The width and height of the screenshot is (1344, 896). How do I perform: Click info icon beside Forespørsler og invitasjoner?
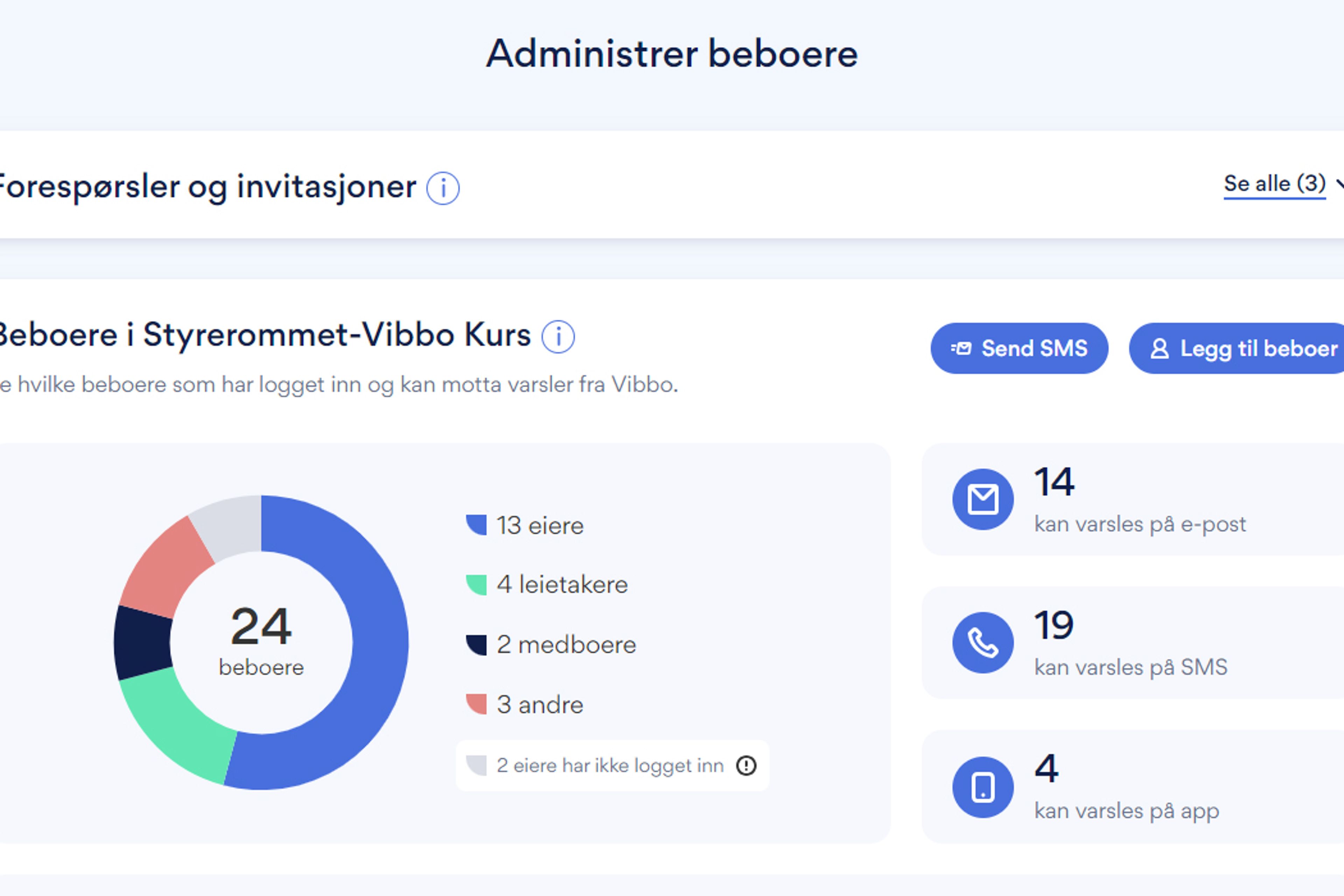443,188
